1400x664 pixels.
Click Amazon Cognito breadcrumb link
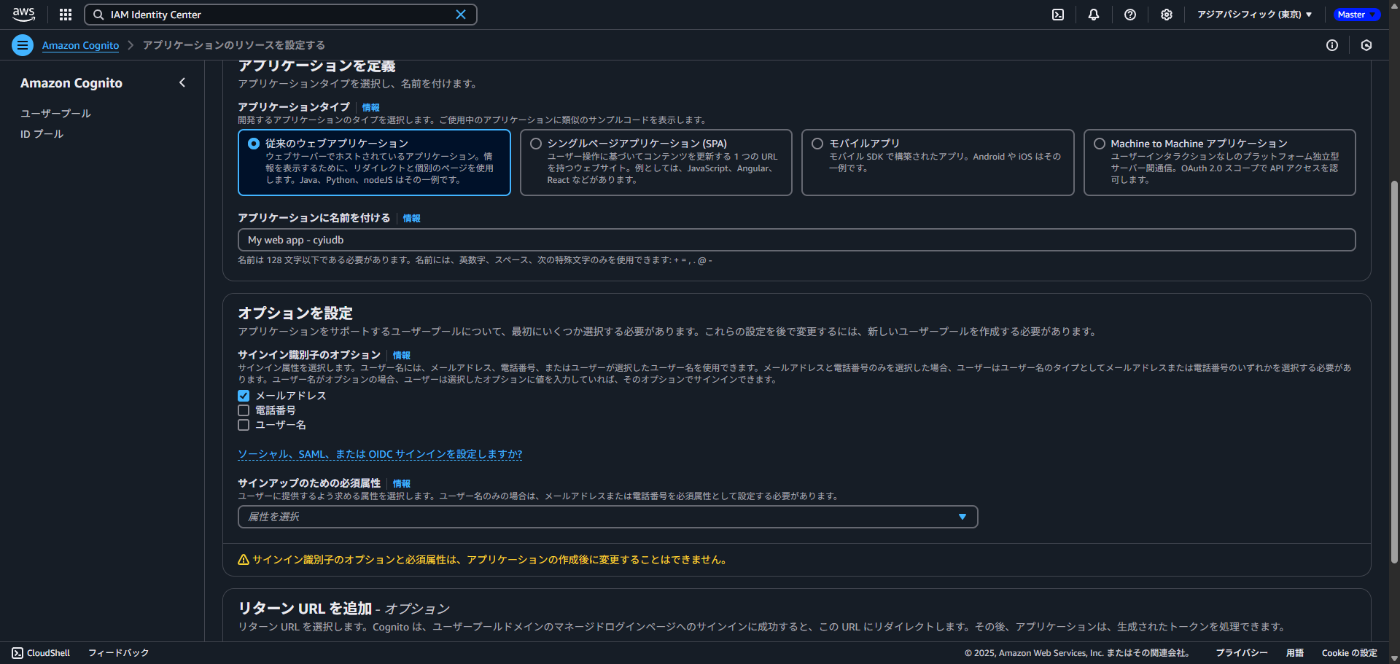80,45
